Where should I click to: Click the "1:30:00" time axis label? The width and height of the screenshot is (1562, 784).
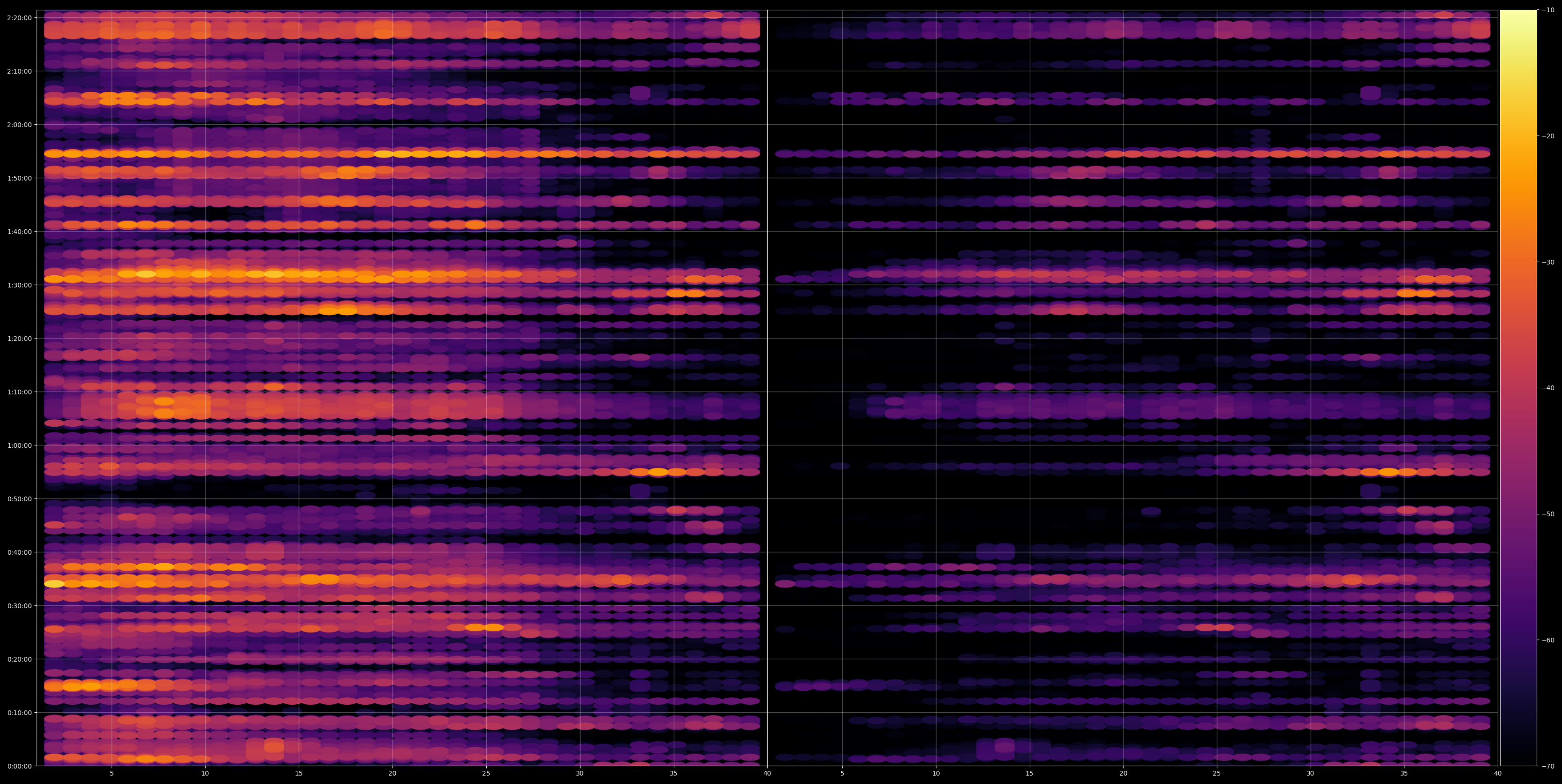[x=19, y=285]
